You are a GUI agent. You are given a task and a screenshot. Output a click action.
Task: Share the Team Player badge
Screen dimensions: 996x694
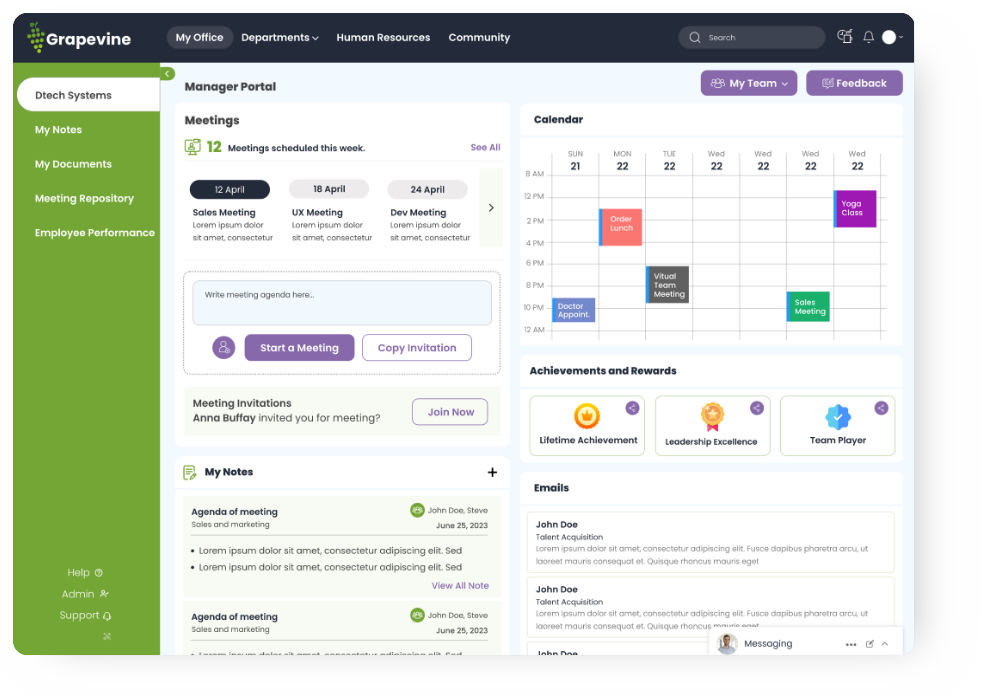coord(881,408)
